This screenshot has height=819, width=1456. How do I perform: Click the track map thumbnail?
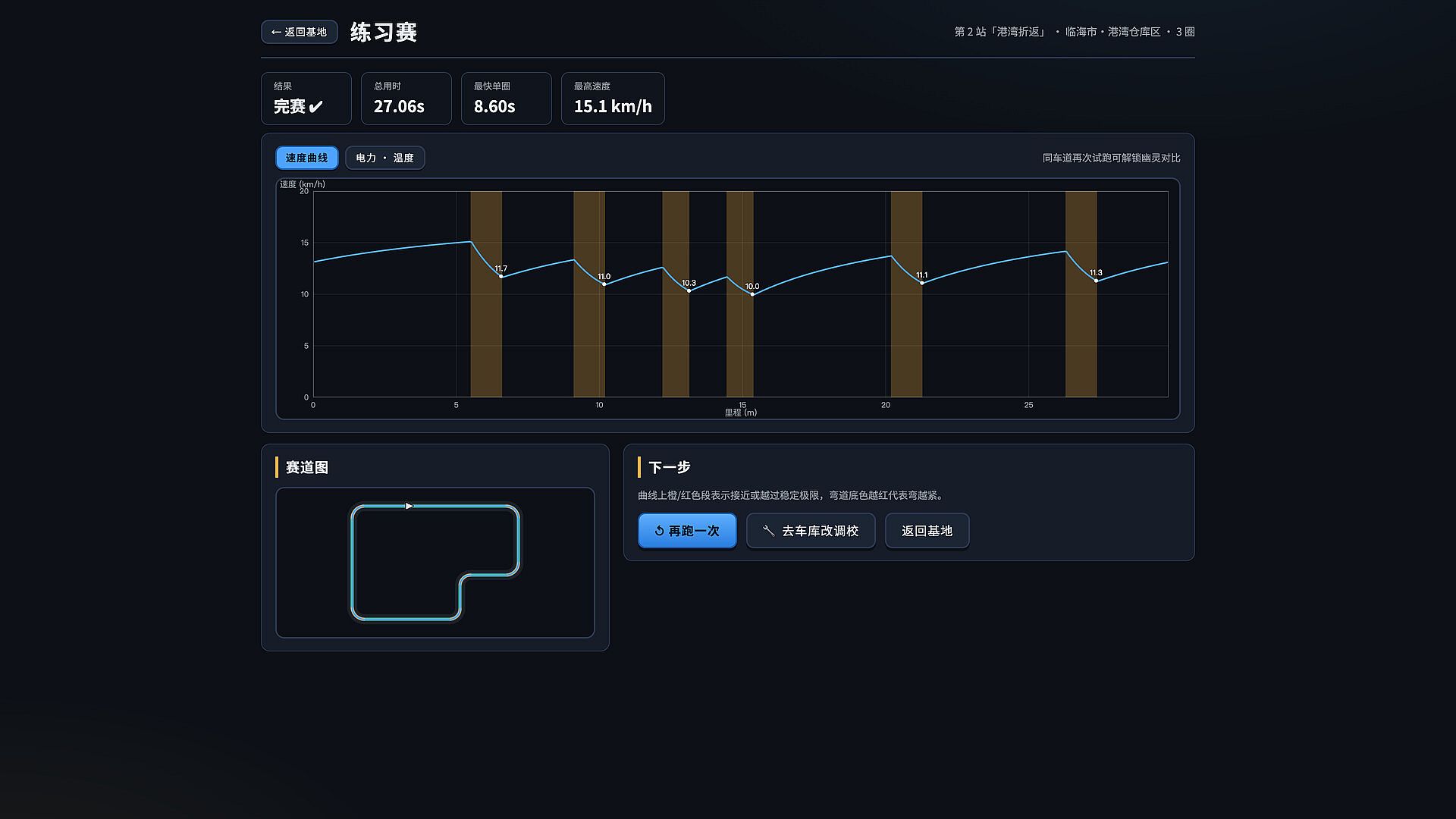click(435, 563)
